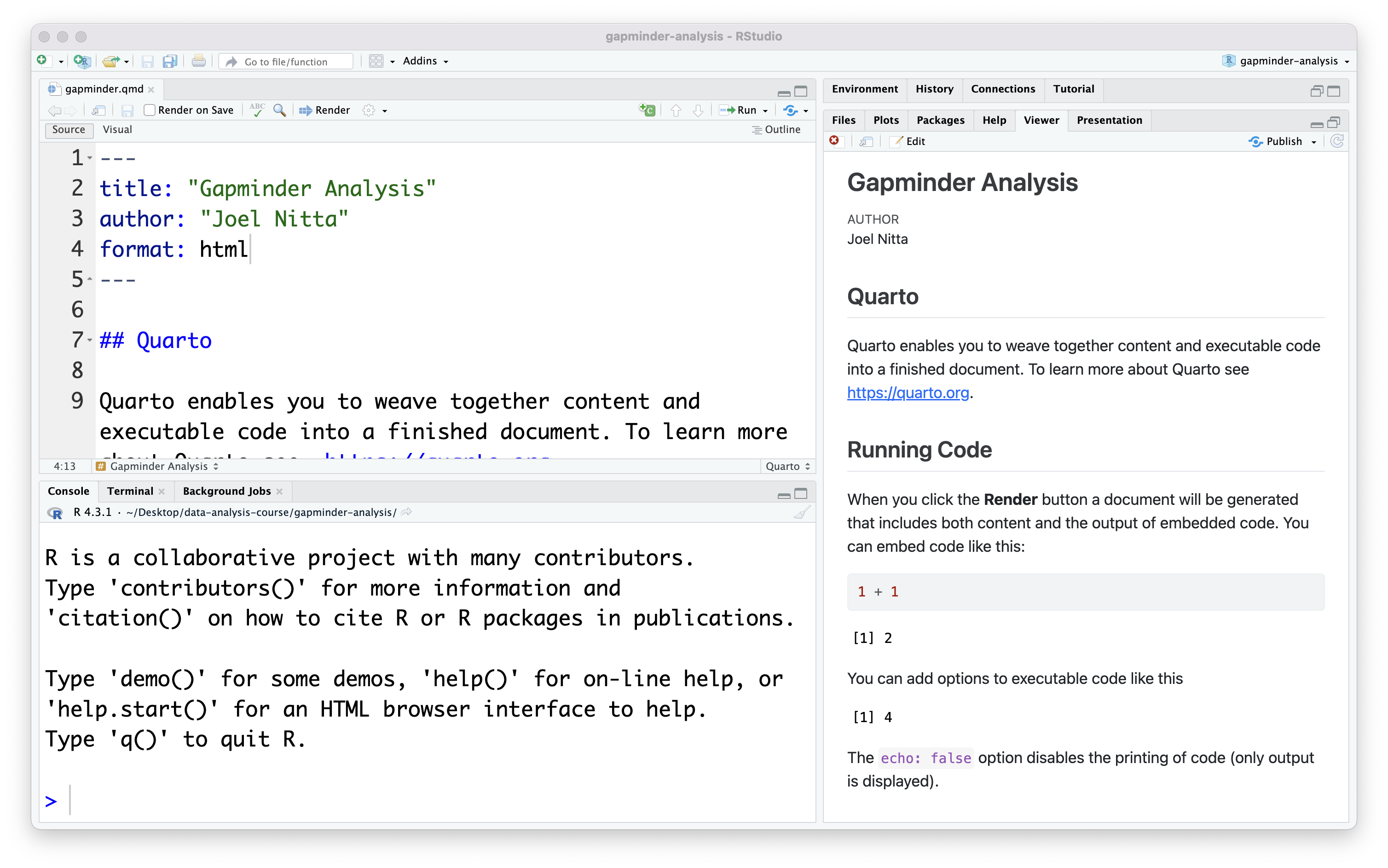
Task: Open the Addins dropdown
Action: coord(425,61)
